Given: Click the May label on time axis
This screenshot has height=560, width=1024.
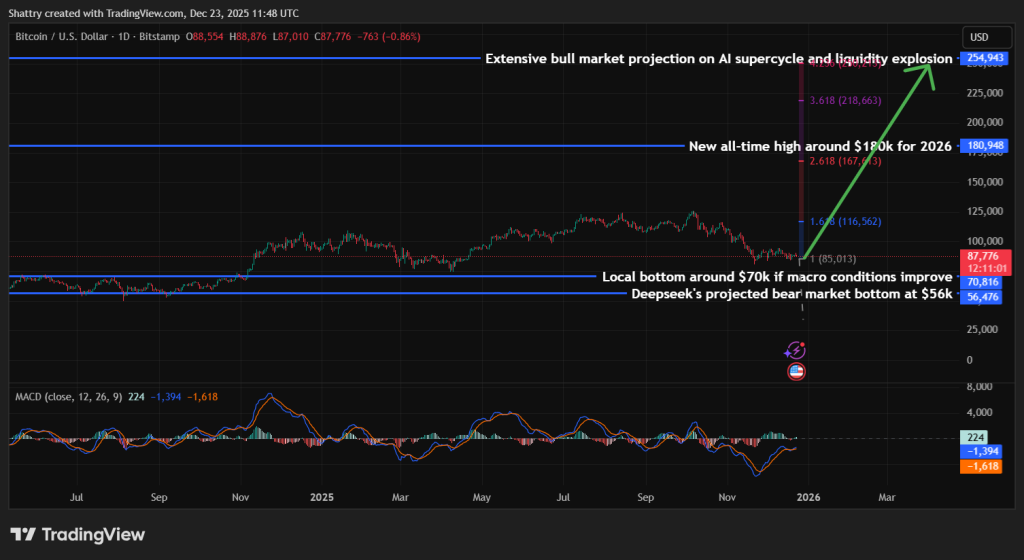Looking at the screenshot, I should click(481, 497).
